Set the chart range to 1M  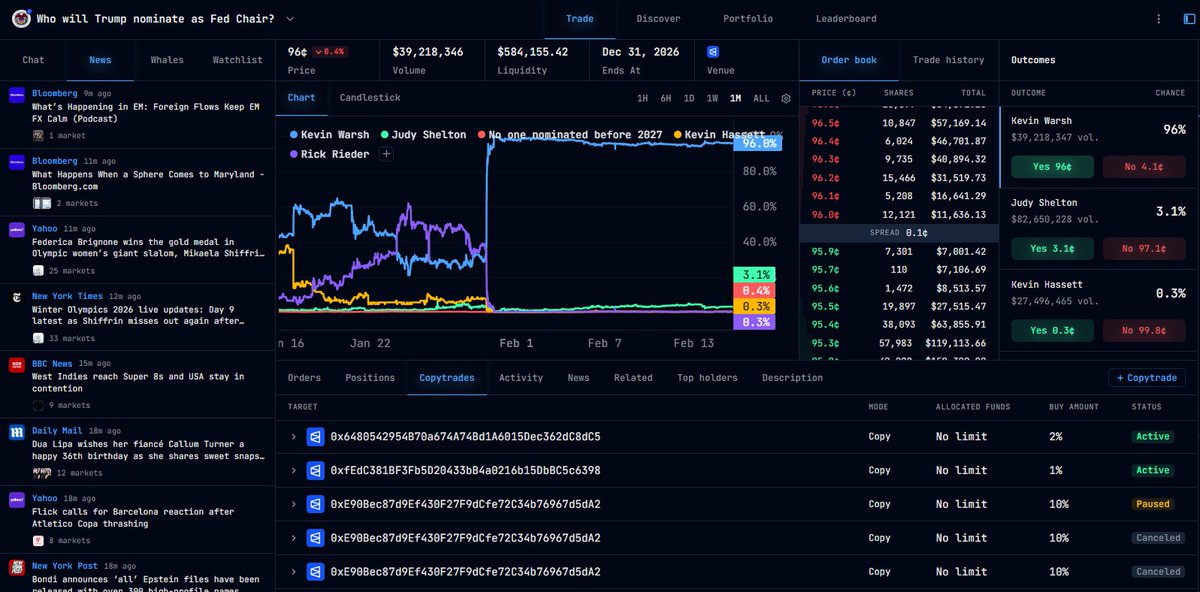click(736, 98)
